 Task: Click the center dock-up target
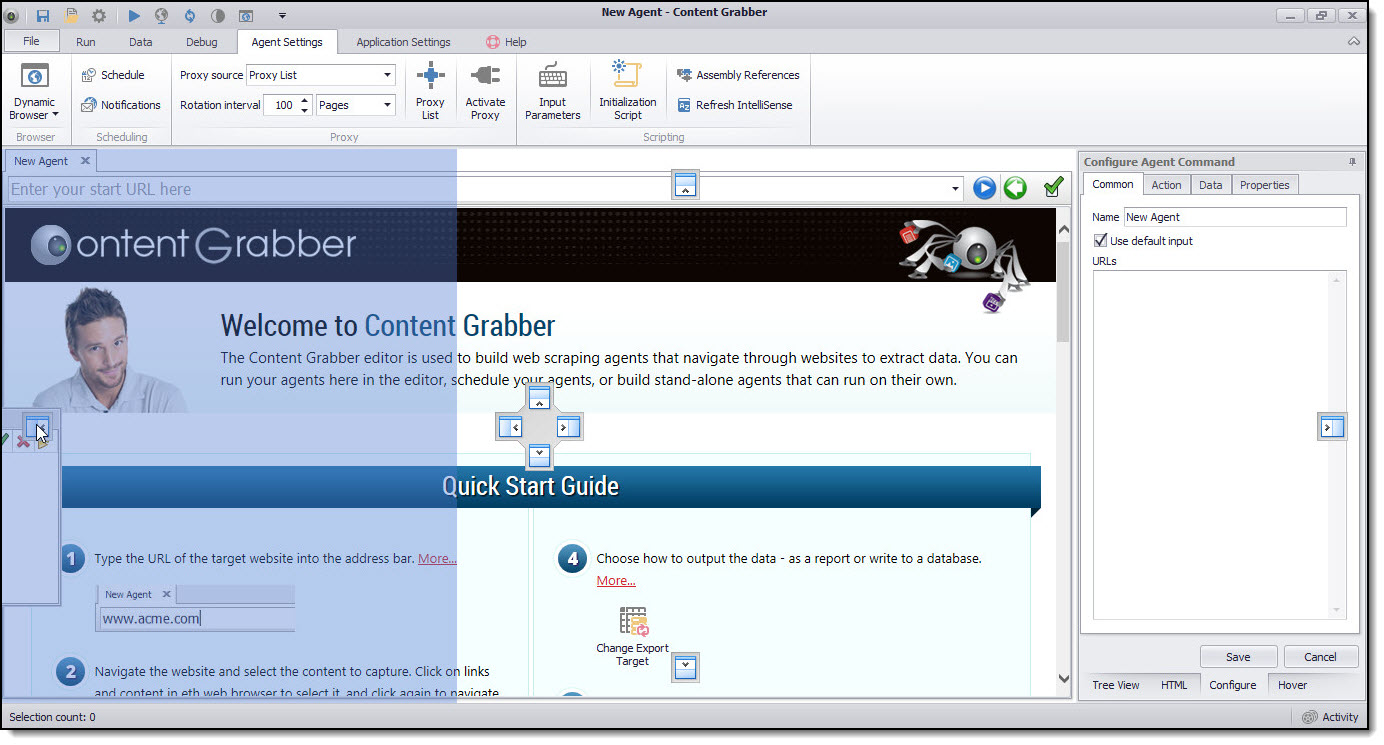(x=540, y=399)
